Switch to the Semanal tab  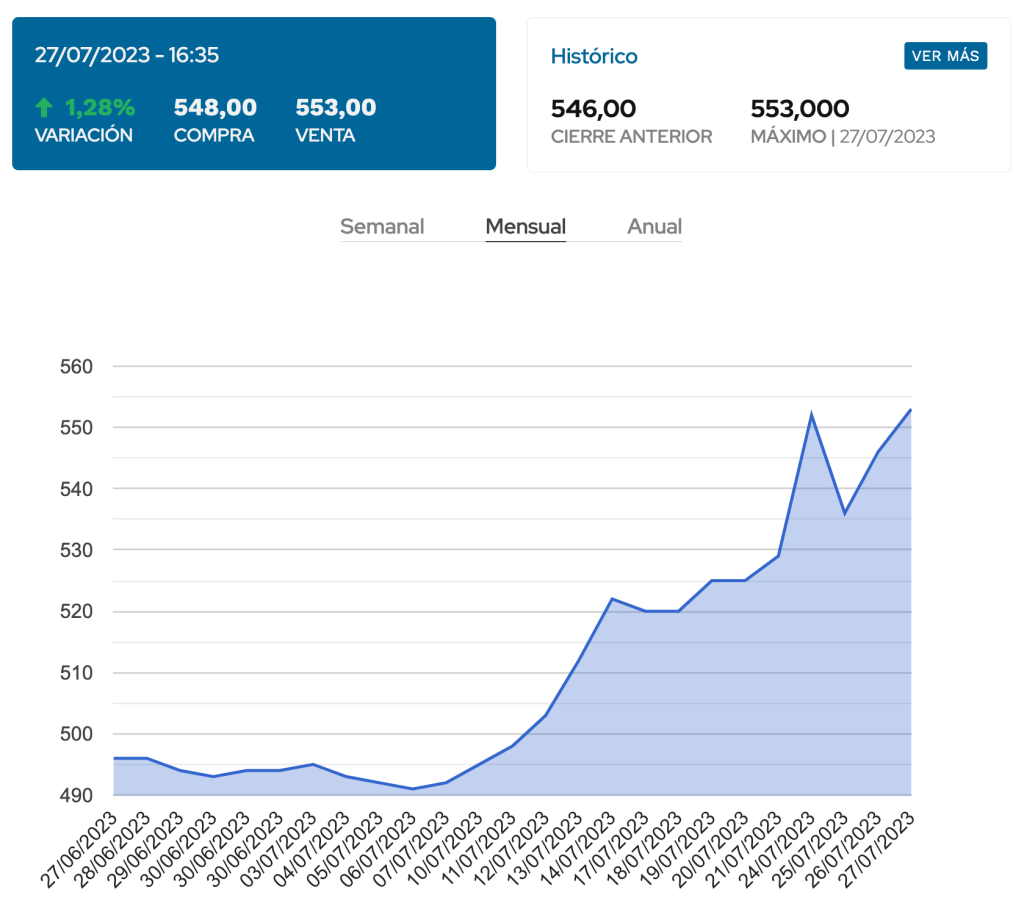(x=382, y=227)
